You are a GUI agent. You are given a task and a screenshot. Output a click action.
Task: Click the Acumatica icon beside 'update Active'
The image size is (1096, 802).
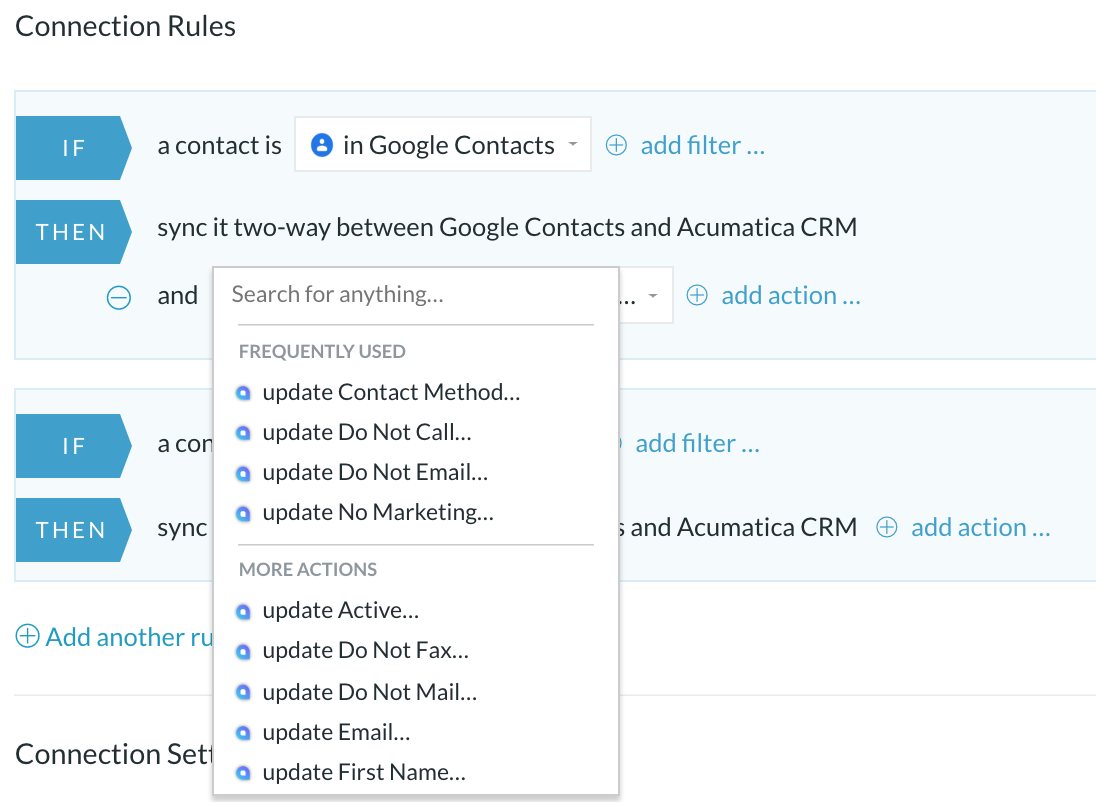click(243, 612)
